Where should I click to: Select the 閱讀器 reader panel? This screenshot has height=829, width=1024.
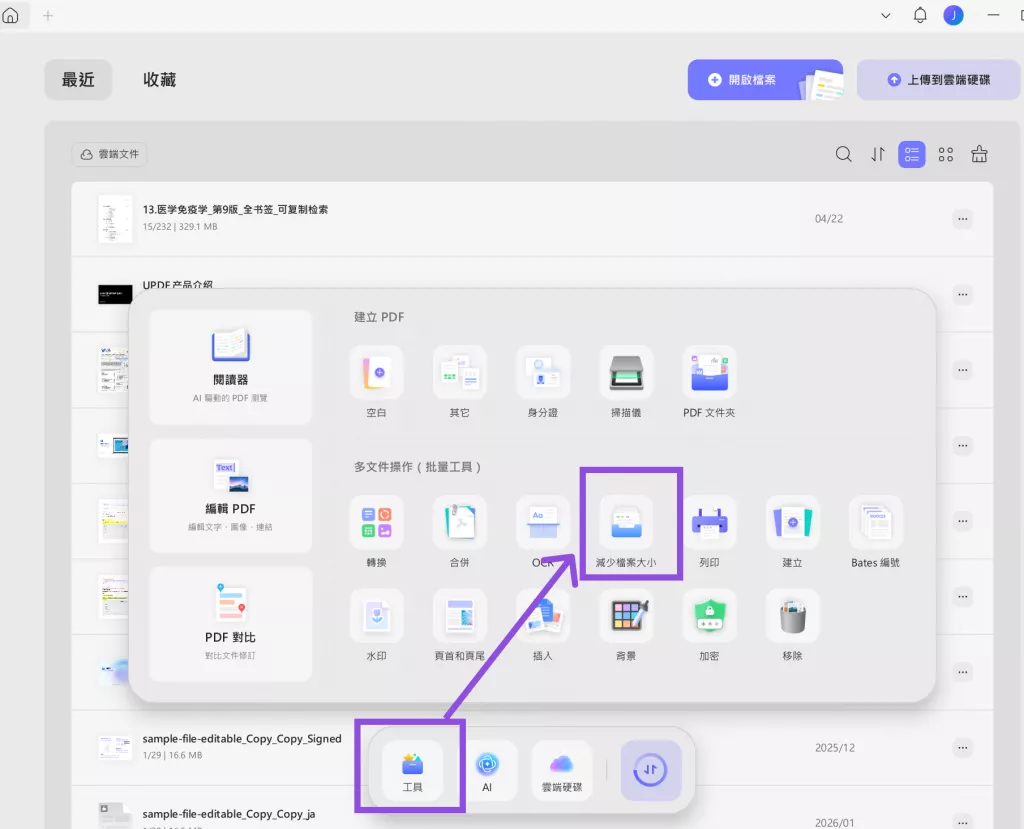click(x=230, y=367)
